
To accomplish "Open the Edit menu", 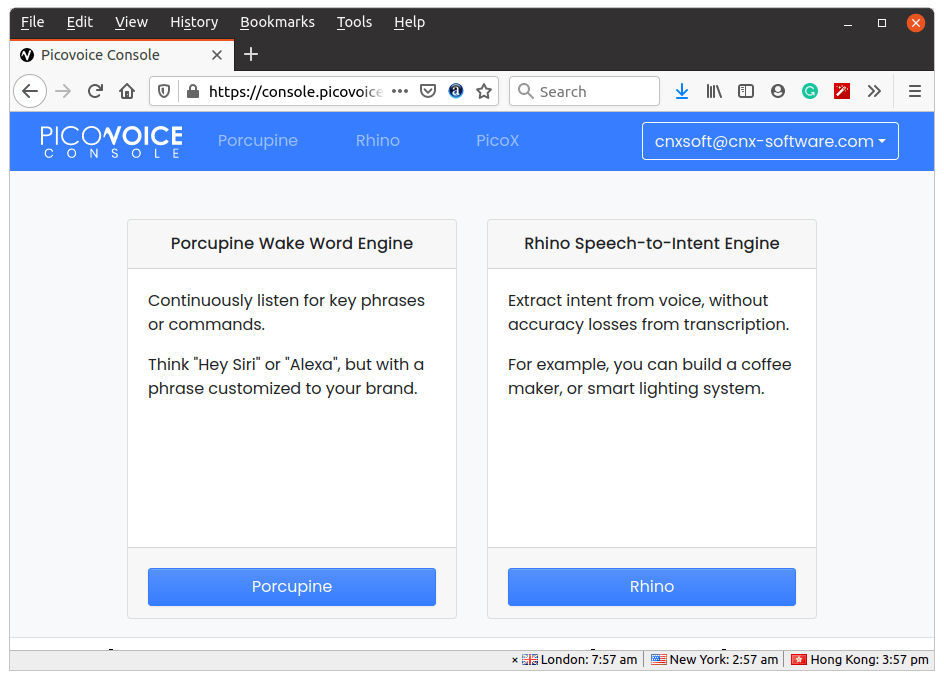I will [x=79, y=22].
